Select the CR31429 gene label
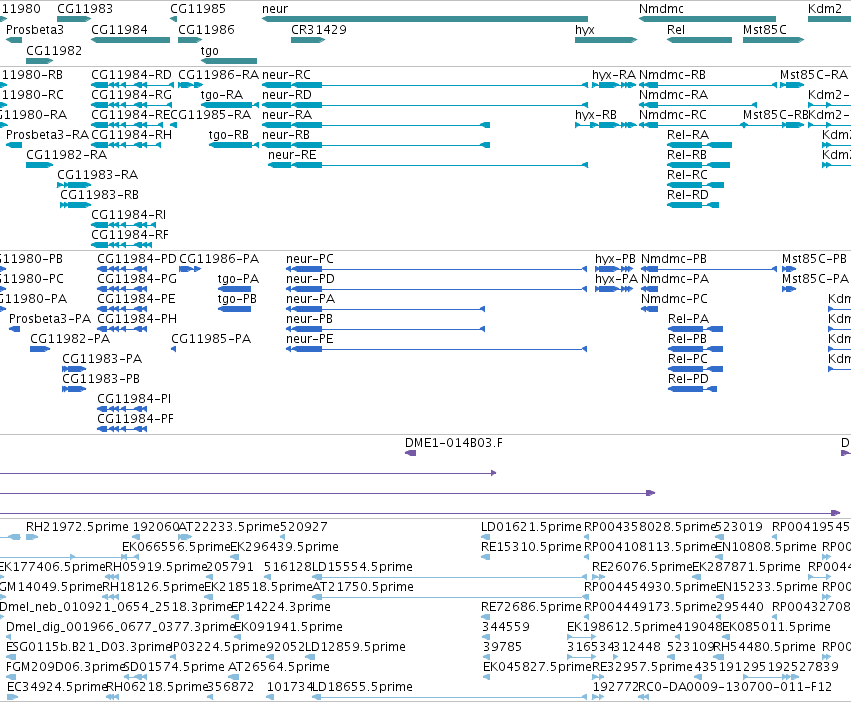Image resolution: width=851 pixels, height=702 pixels. pyautogui.click(x=319, y=29)
